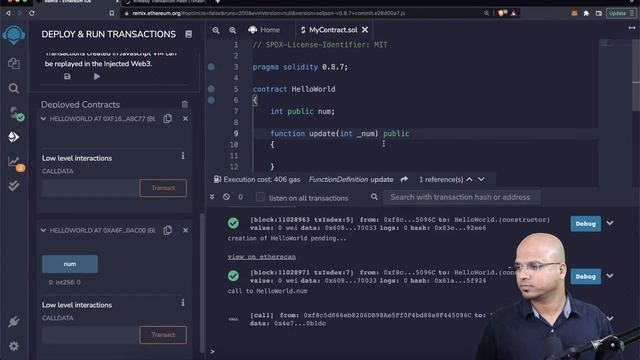Go back in browser
This screenshot has height=360, width=640.
pyautogui.click(x=8, y=13)
